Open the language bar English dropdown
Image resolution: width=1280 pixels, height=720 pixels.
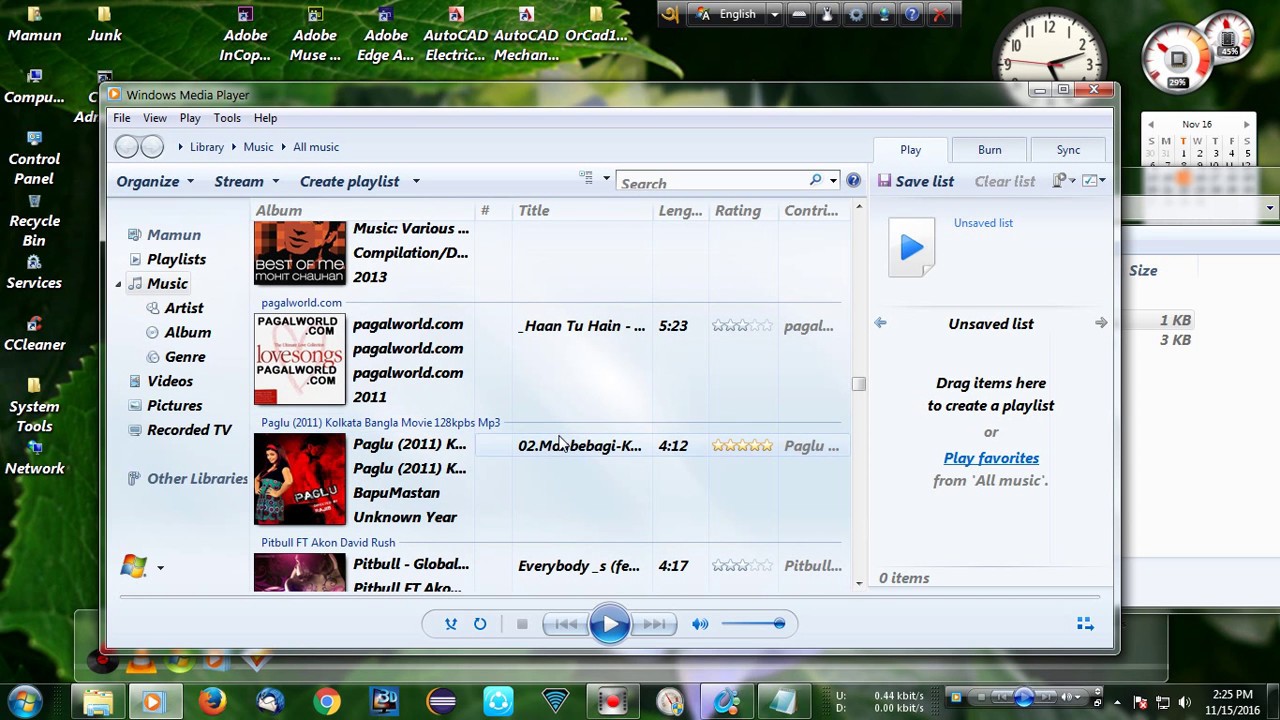tap(774, 15)
